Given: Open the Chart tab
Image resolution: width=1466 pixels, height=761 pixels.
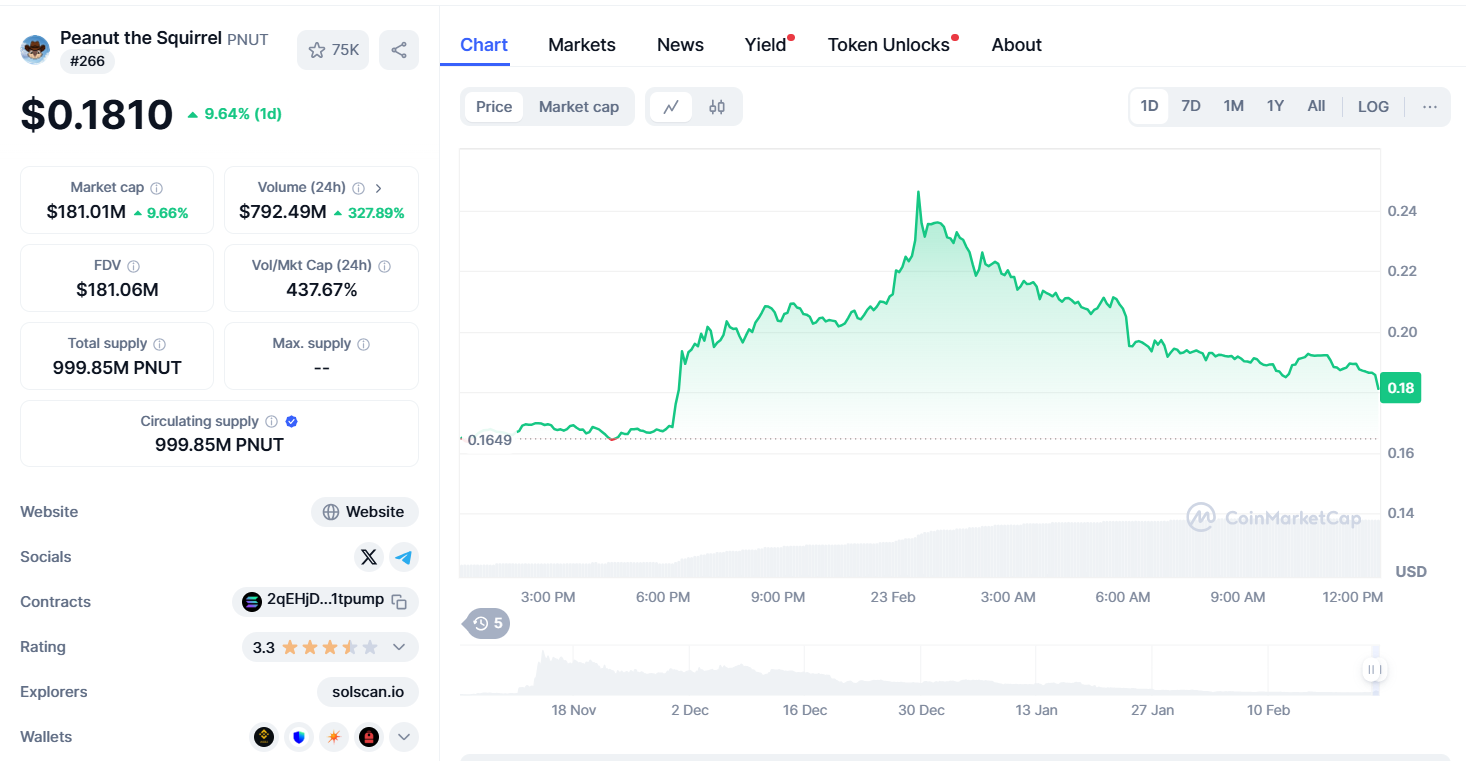Looking at the screenshot, I should (484, 45).
